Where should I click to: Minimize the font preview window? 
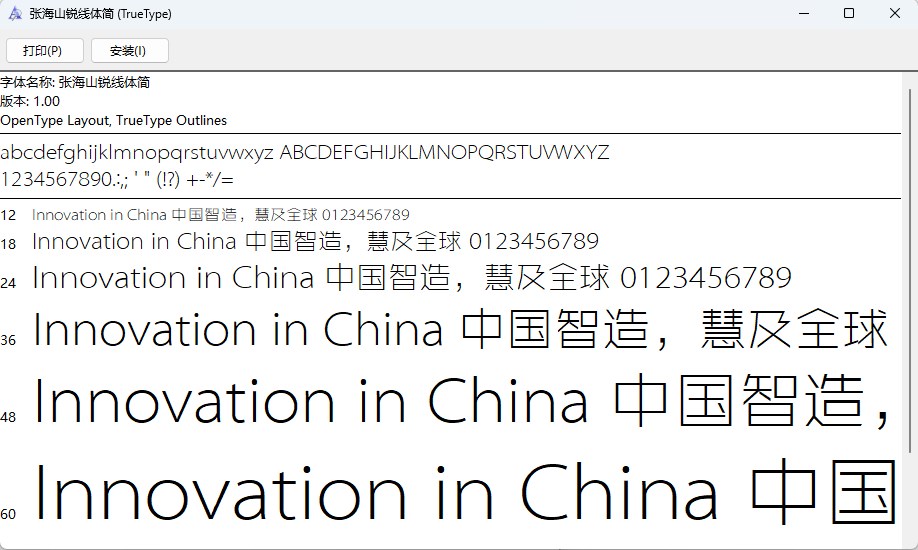click(802, 13)
